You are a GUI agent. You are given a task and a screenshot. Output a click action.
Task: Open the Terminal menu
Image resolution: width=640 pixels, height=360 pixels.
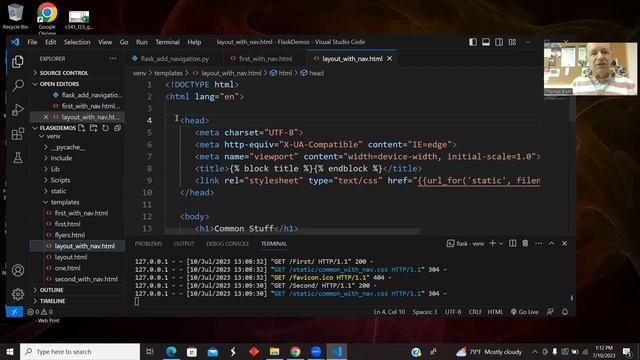pos(167,42)
